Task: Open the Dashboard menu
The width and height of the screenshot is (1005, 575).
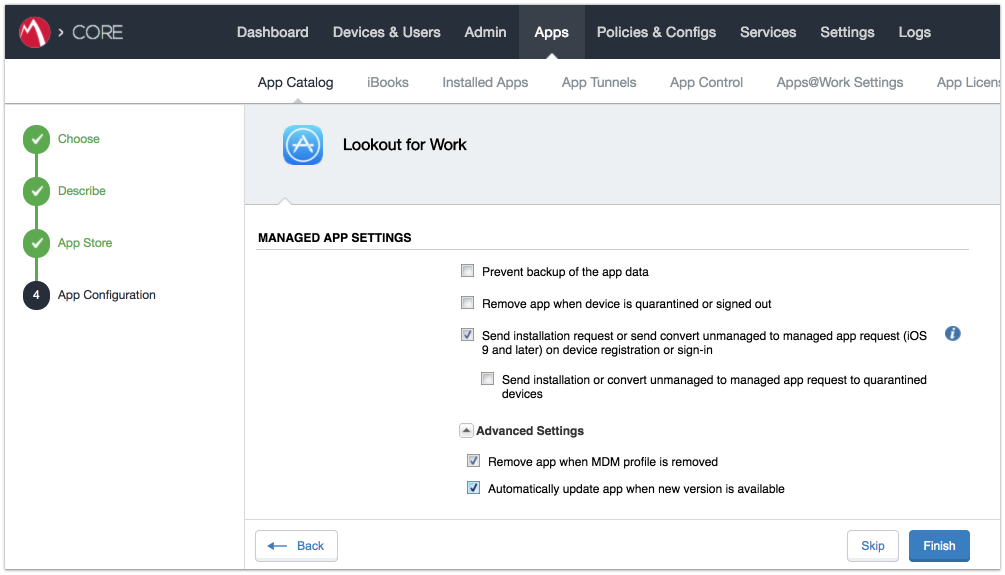Action: (272, 32)
